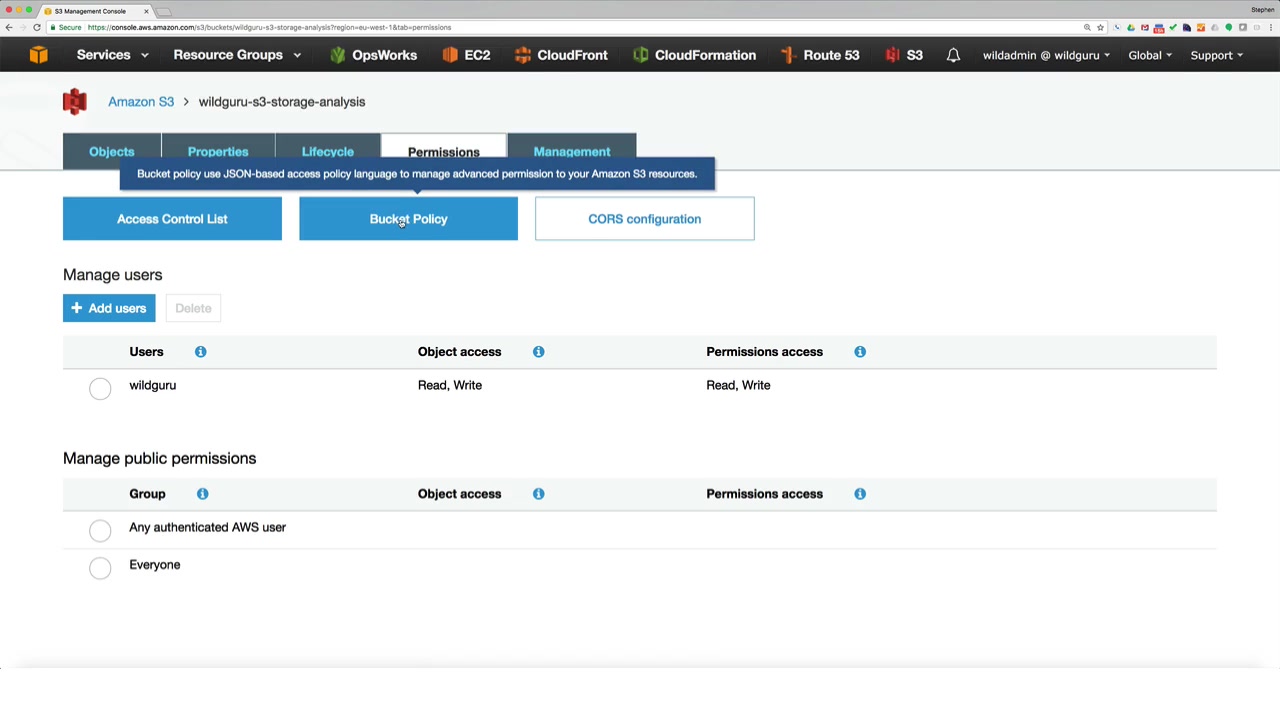This screenshot has width=1280, height=720.
Task: Click the wildguru row's Permissions access value
Action: (x=738, y=385)
